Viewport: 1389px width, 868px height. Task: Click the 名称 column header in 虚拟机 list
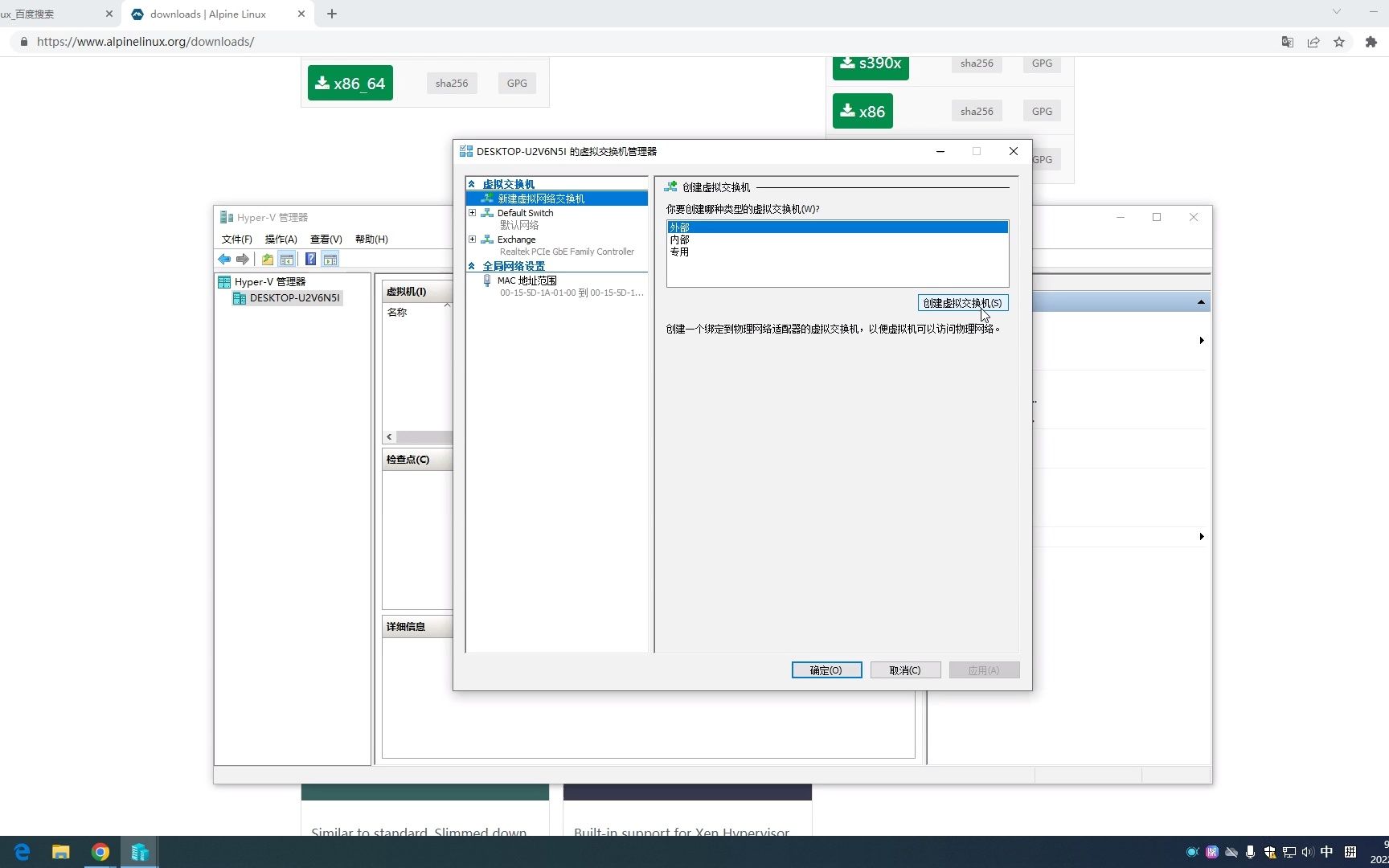(x=397, y=313)
